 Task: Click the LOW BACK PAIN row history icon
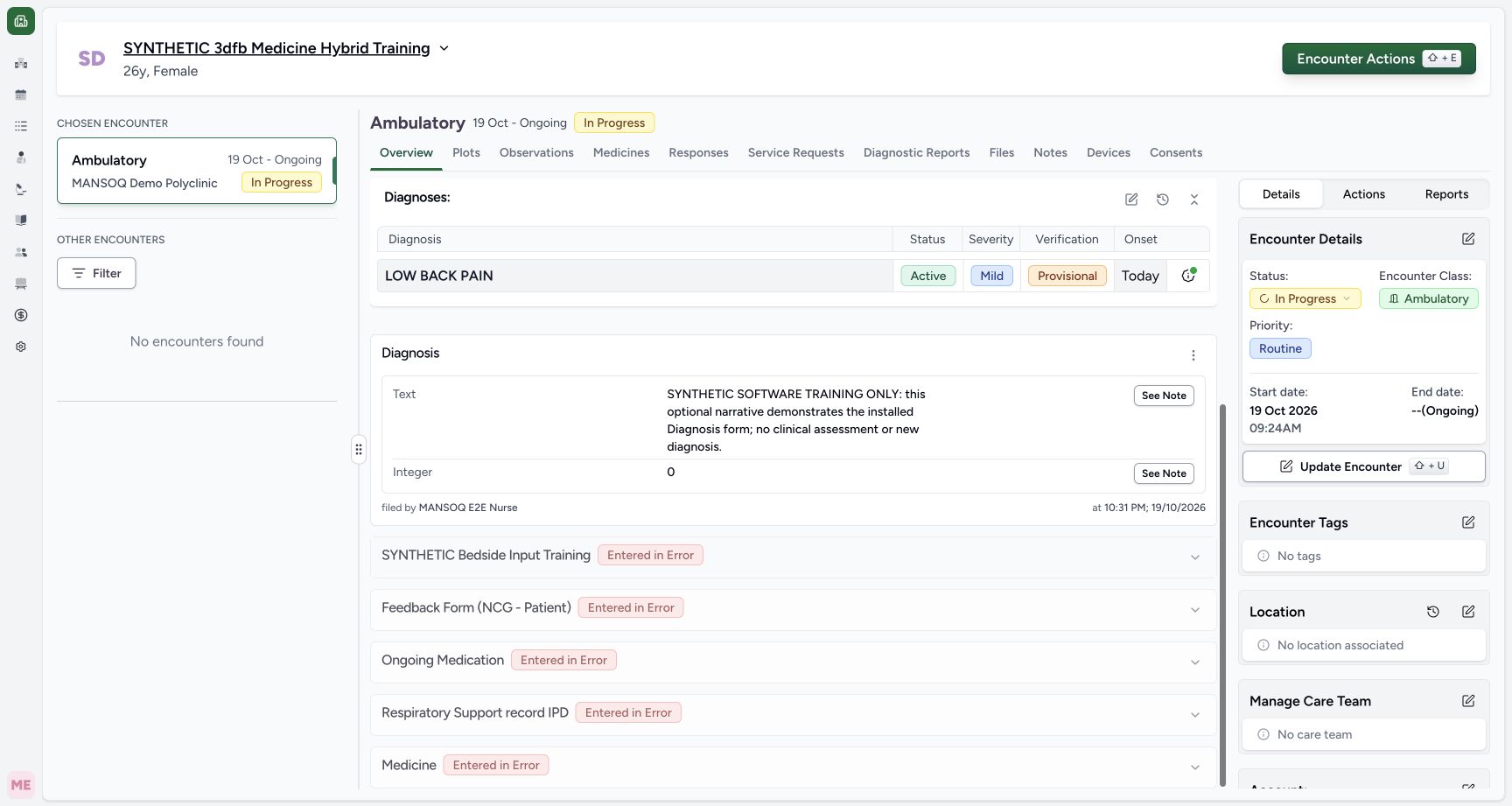(1188, 276)
